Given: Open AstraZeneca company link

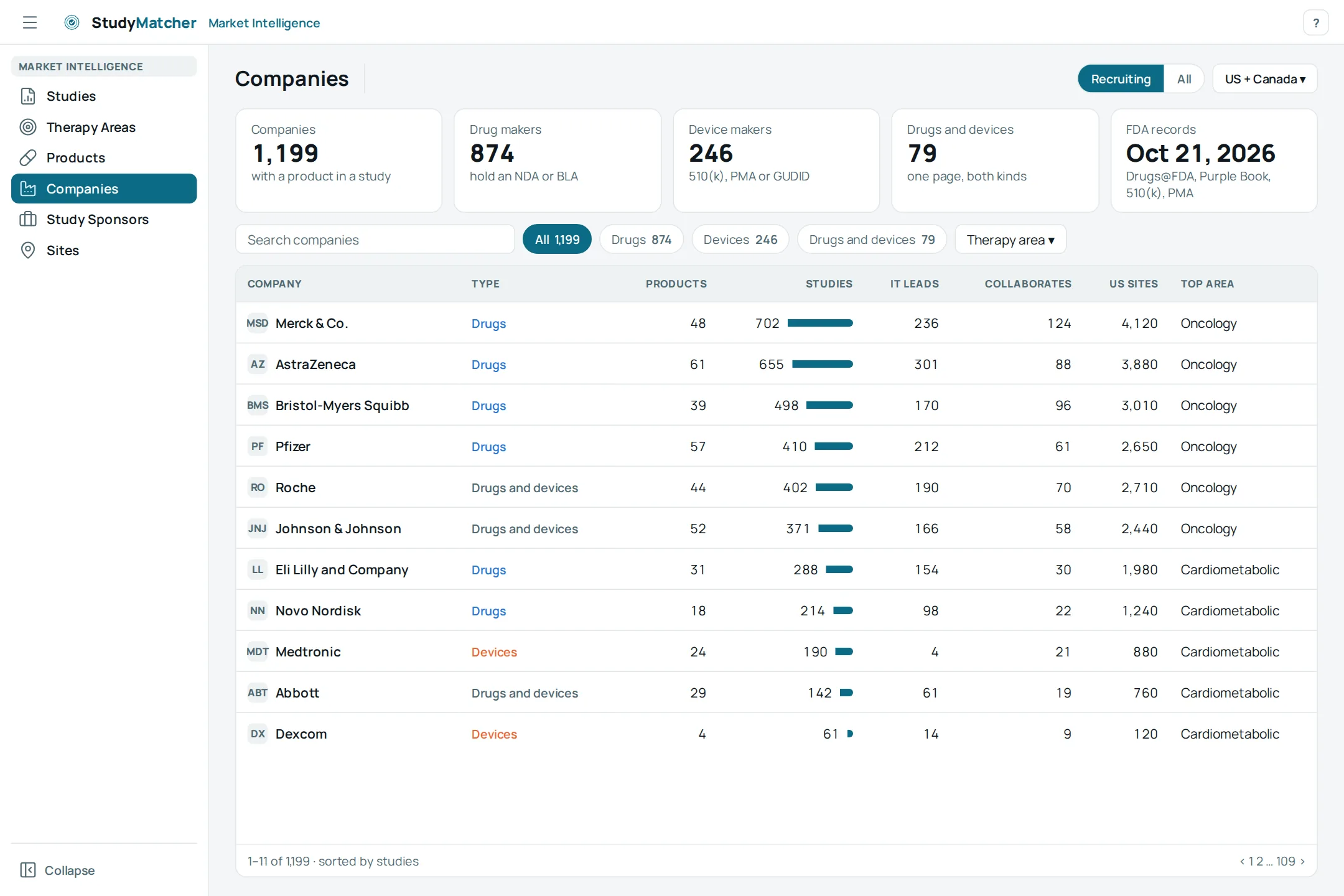Looking at the screenshot, I should coord(315,364).
